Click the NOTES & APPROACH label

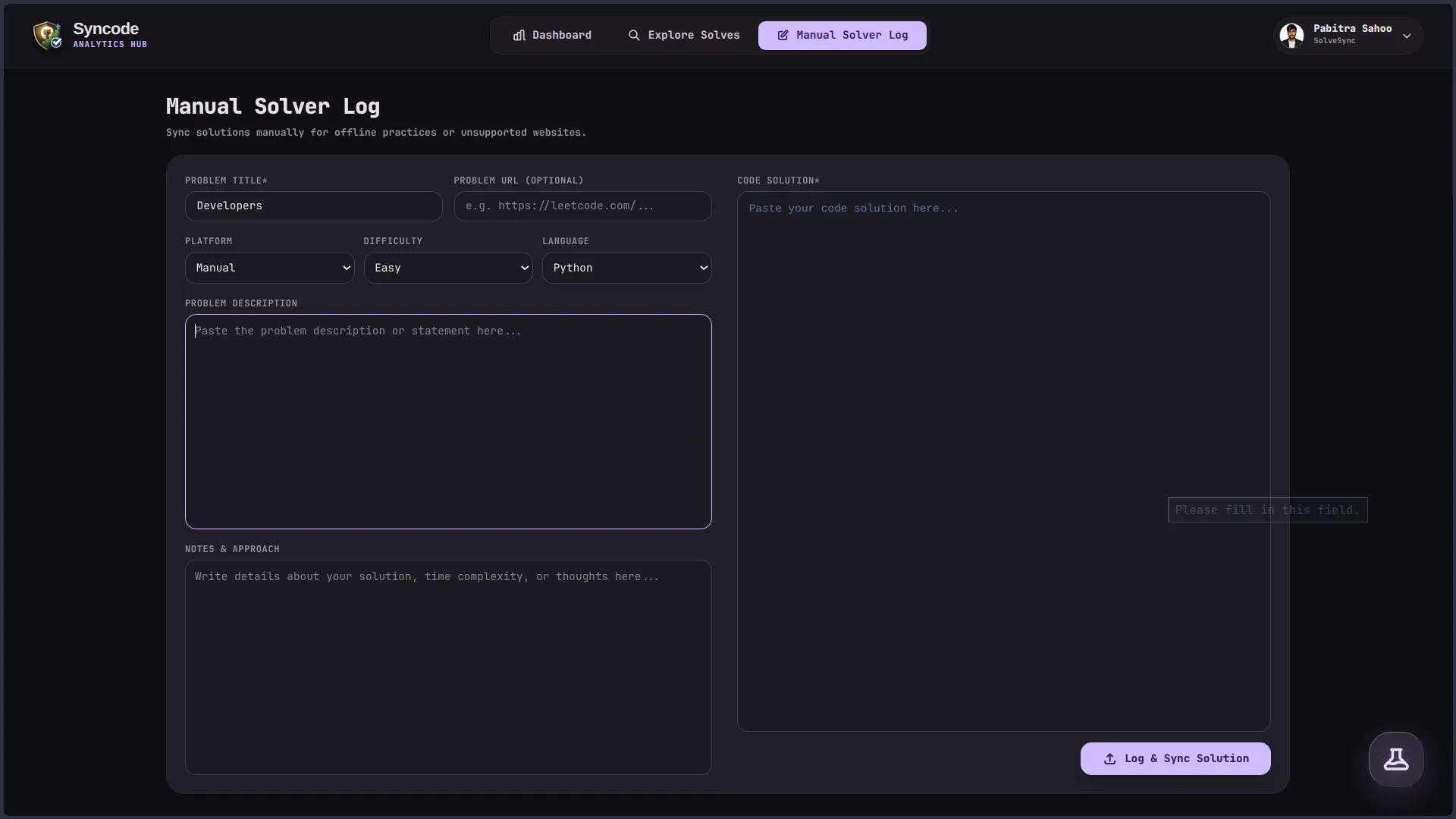click(232, 549)
